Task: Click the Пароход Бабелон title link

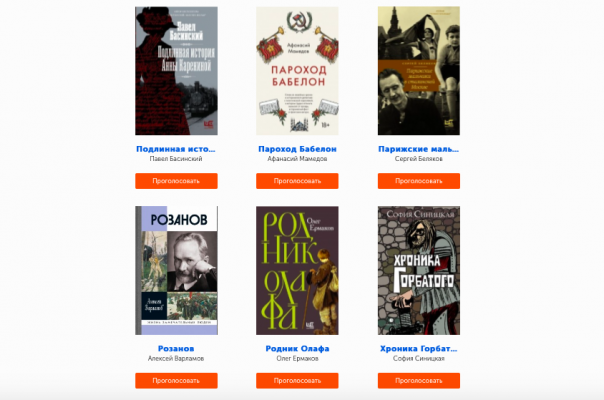Action: pyautogui.click(x=297, y=149)
